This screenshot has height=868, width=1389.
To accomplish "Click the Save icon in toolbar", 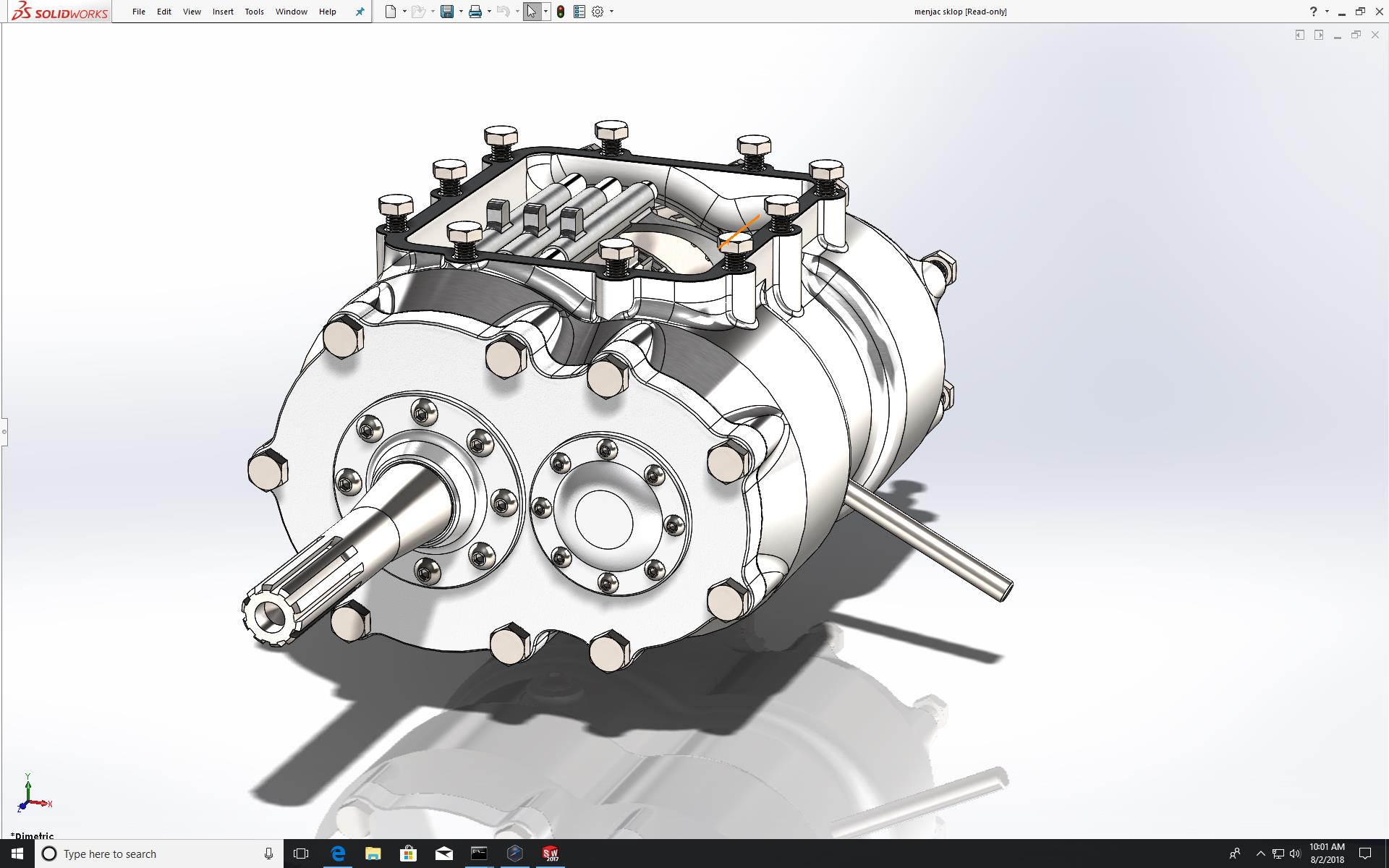I will pos(447,12).
